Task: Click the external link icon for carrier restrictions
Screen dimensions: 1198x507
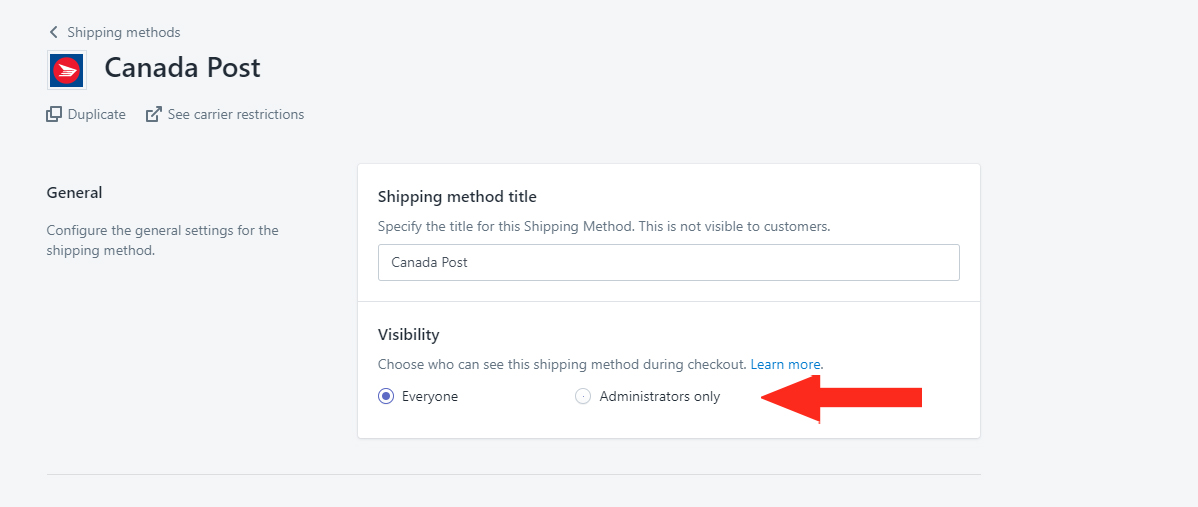Action: (154, 115)
